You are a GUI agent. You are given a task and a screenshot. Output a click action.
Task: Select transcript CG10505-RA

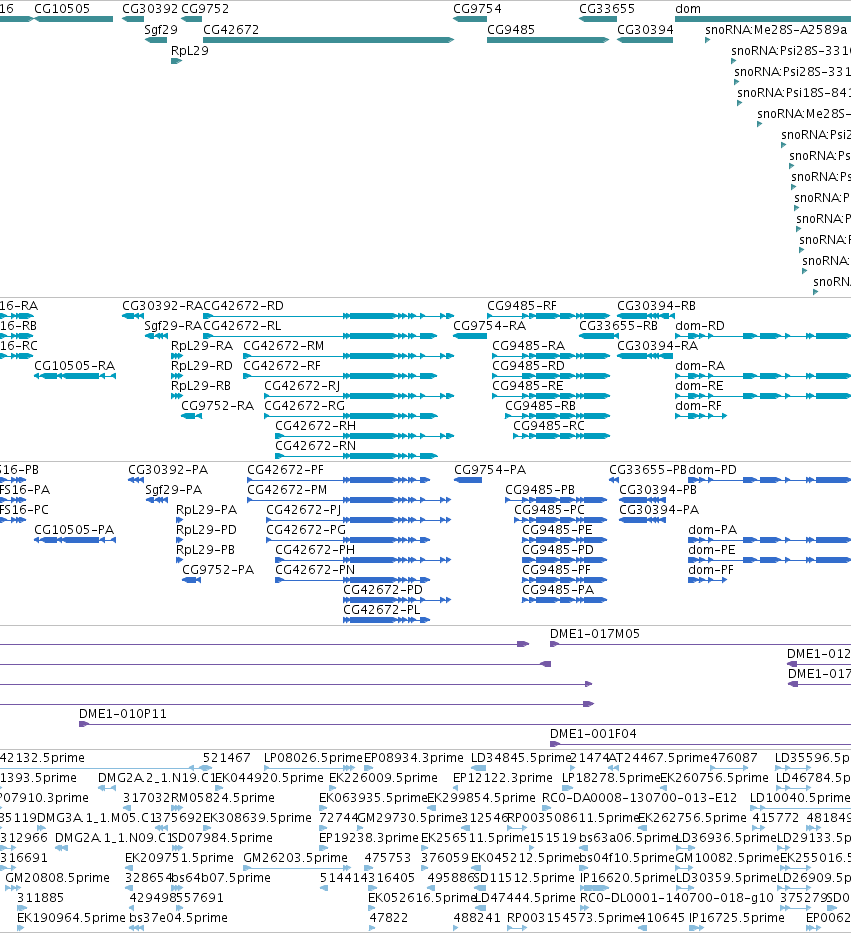(x=75, y=376)
